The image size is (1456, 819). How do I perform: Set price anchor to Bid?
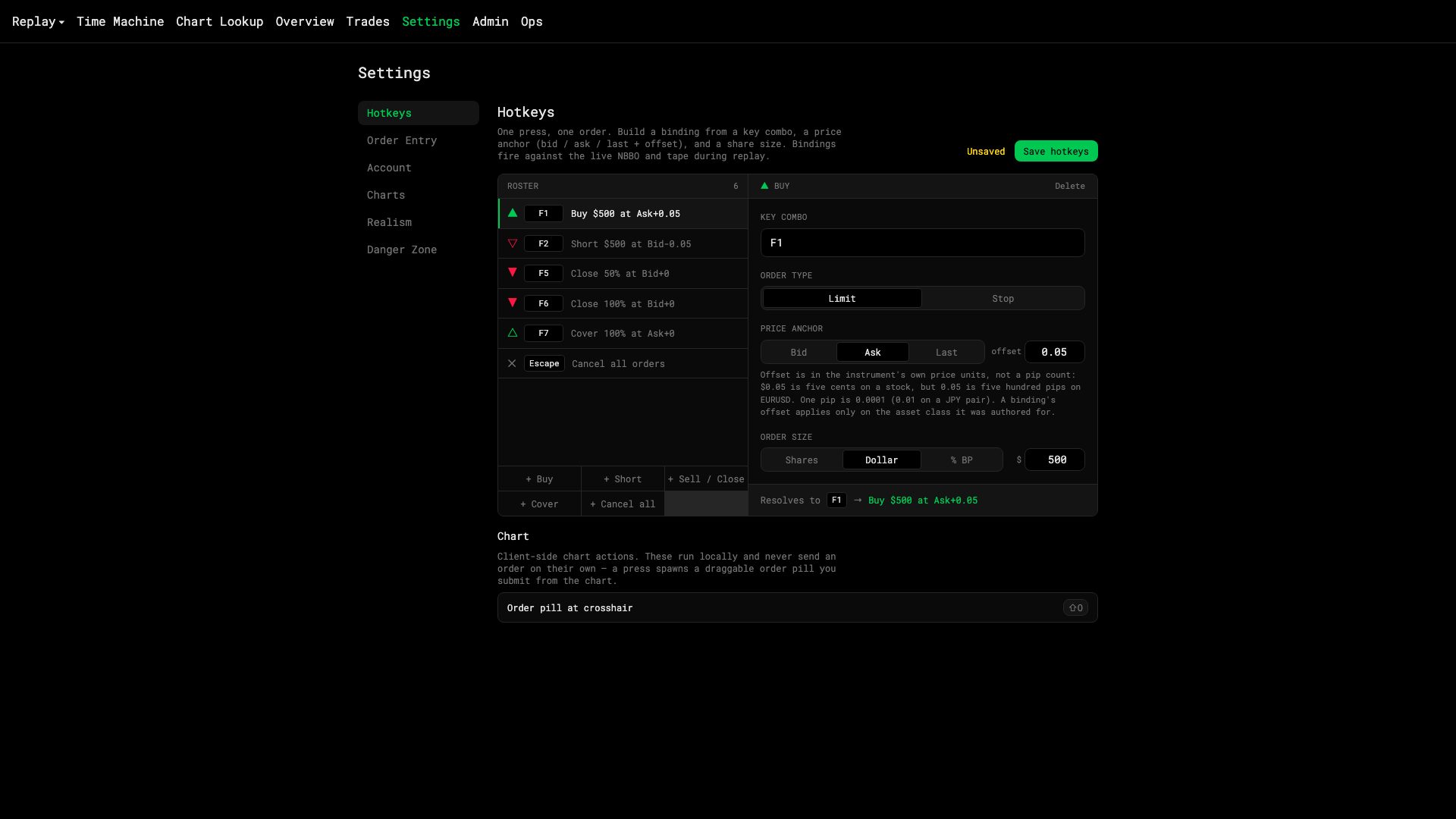click(799, 352)
